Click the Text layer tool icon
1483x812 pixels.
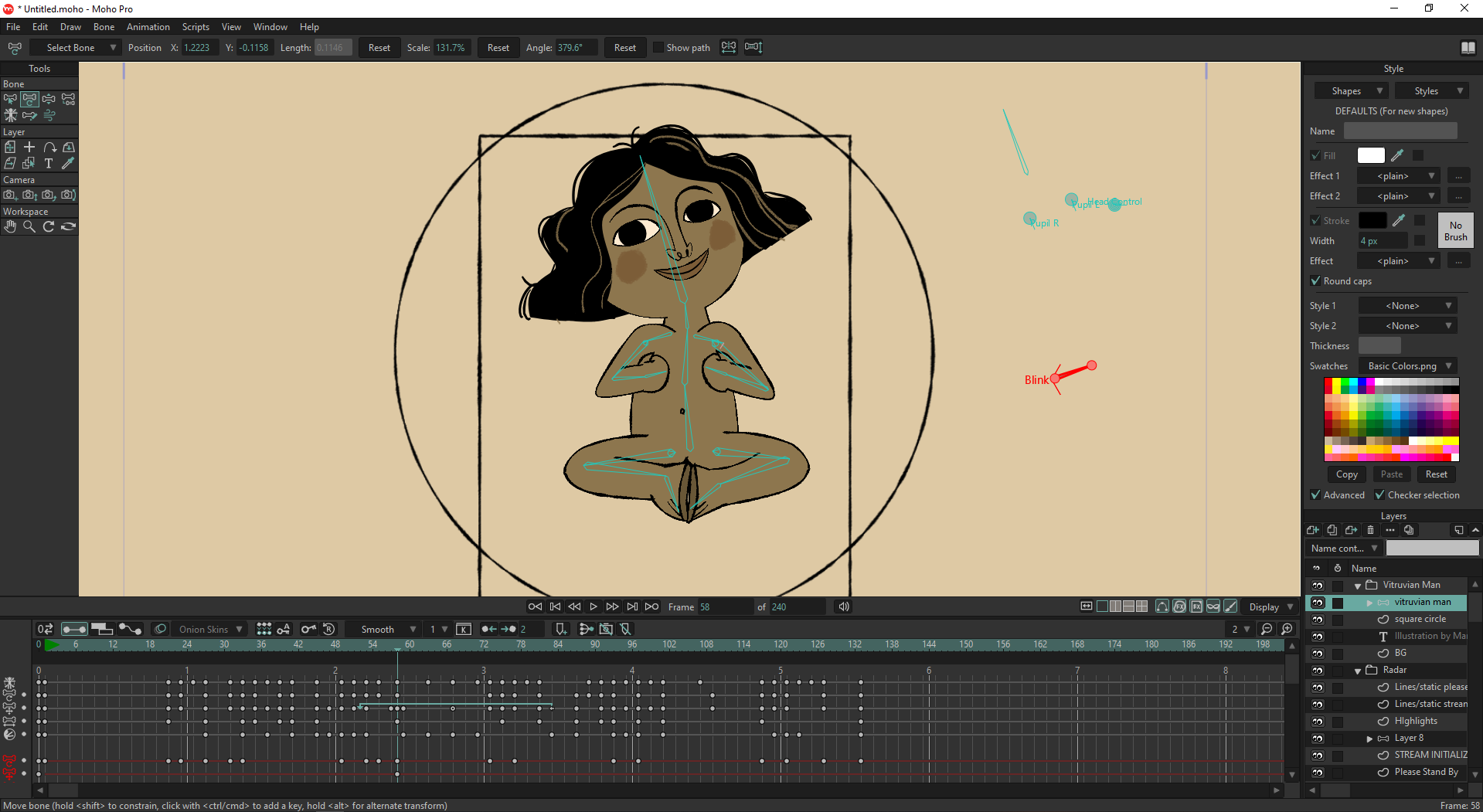pyautogui.click(x=49, y=163)
